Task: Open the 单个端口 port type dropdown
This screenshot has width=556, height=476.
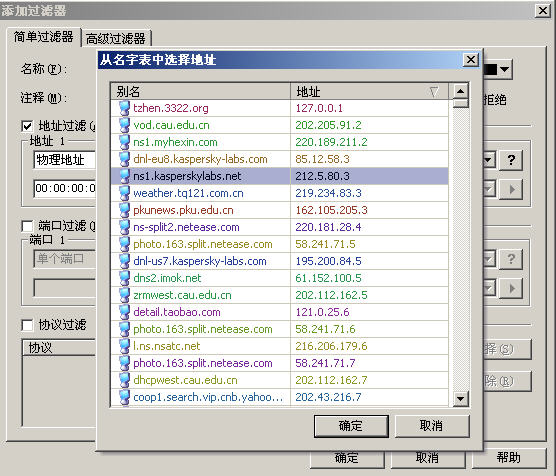Action: point(489,259)
